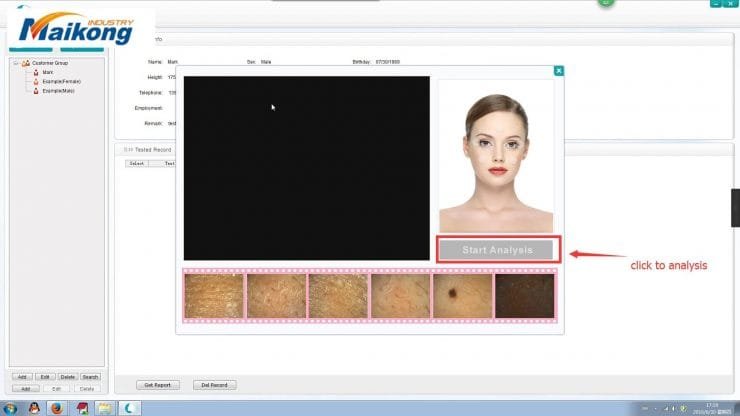Click the Del Record button
Image resolution: width=740 pixels, height=416 pixels.
pos(214,384)
